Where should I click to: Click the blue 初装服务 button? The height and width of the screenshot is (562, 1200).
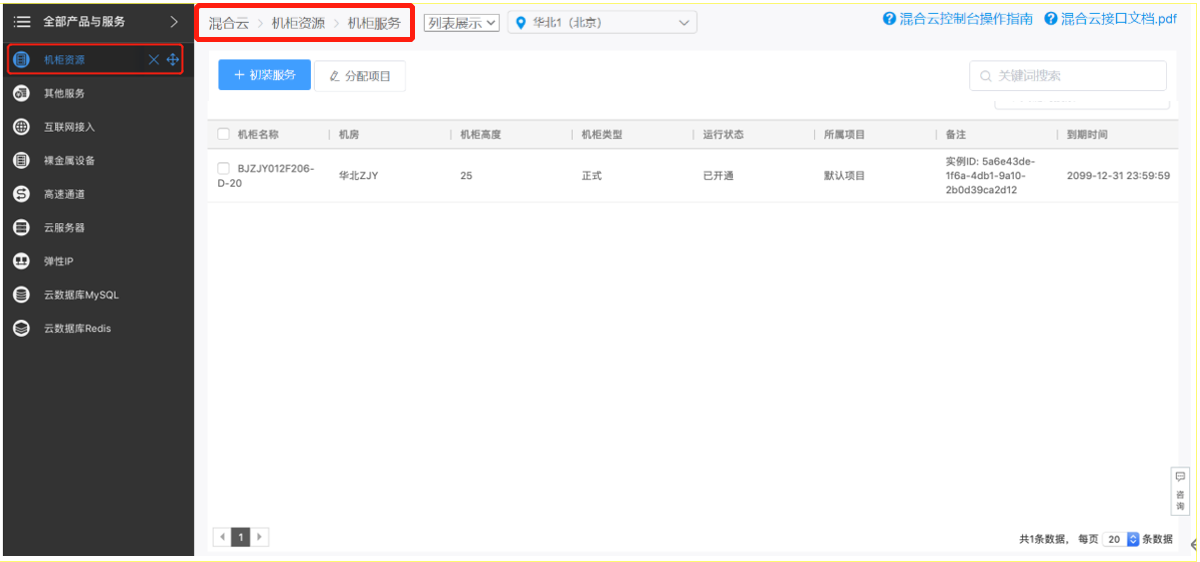click(x=265, y=75)
